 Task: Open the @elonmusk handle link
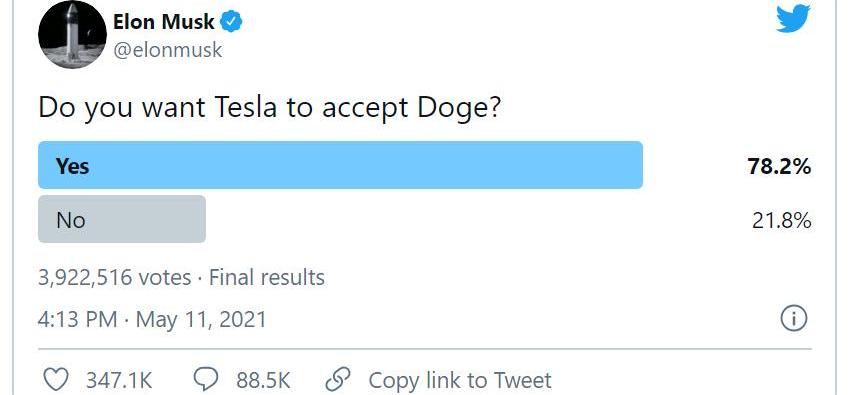pyautogui.click(x=168, y=50)
